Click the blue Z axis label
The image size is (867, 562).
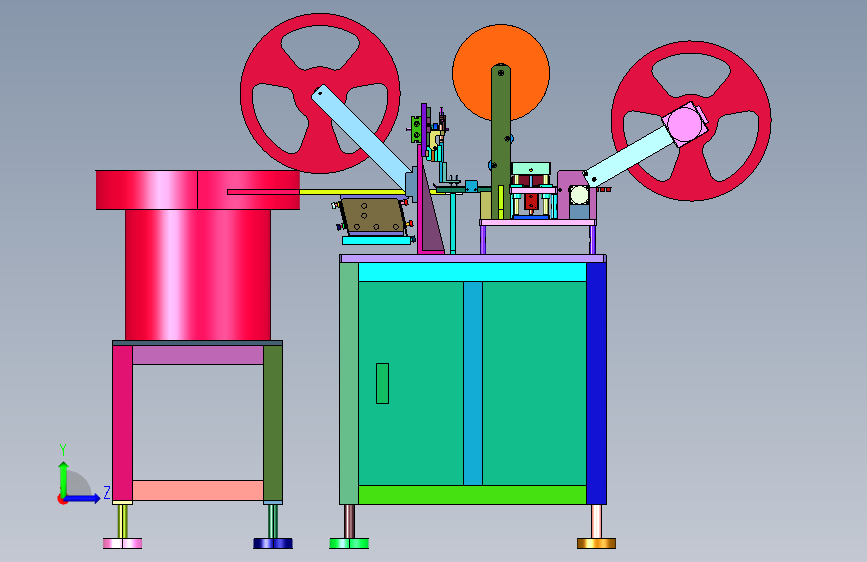107,492
